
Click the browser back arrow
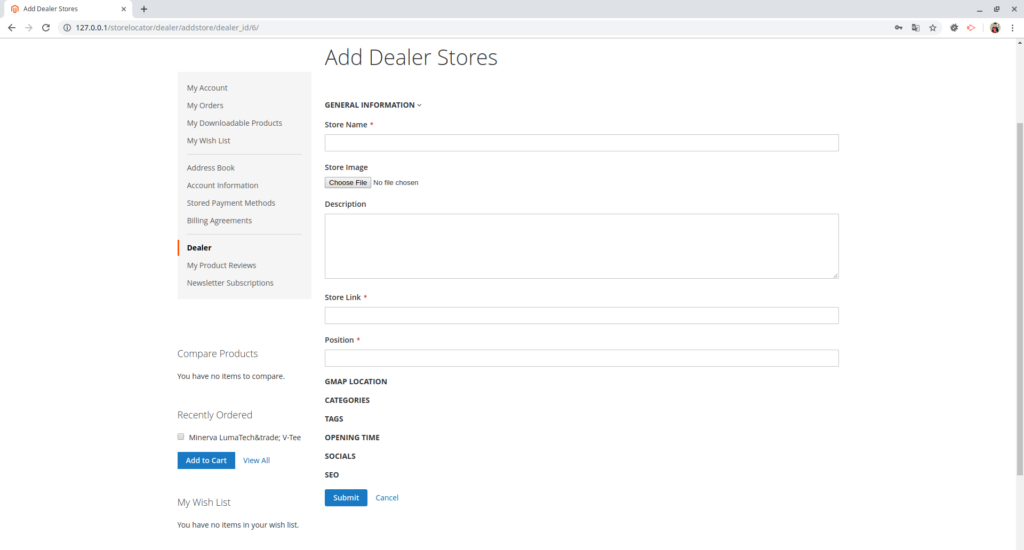(11, 28)
